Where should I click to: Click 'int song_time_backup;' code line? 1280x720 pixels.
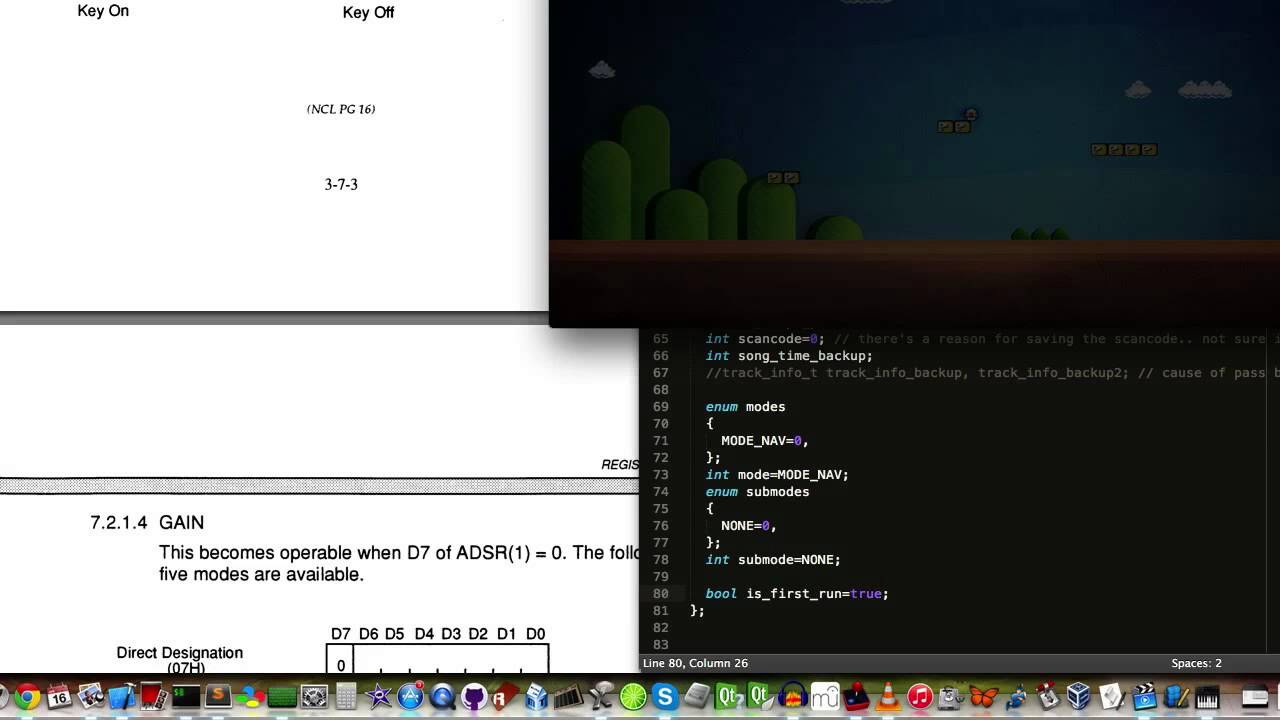(789, 356)
